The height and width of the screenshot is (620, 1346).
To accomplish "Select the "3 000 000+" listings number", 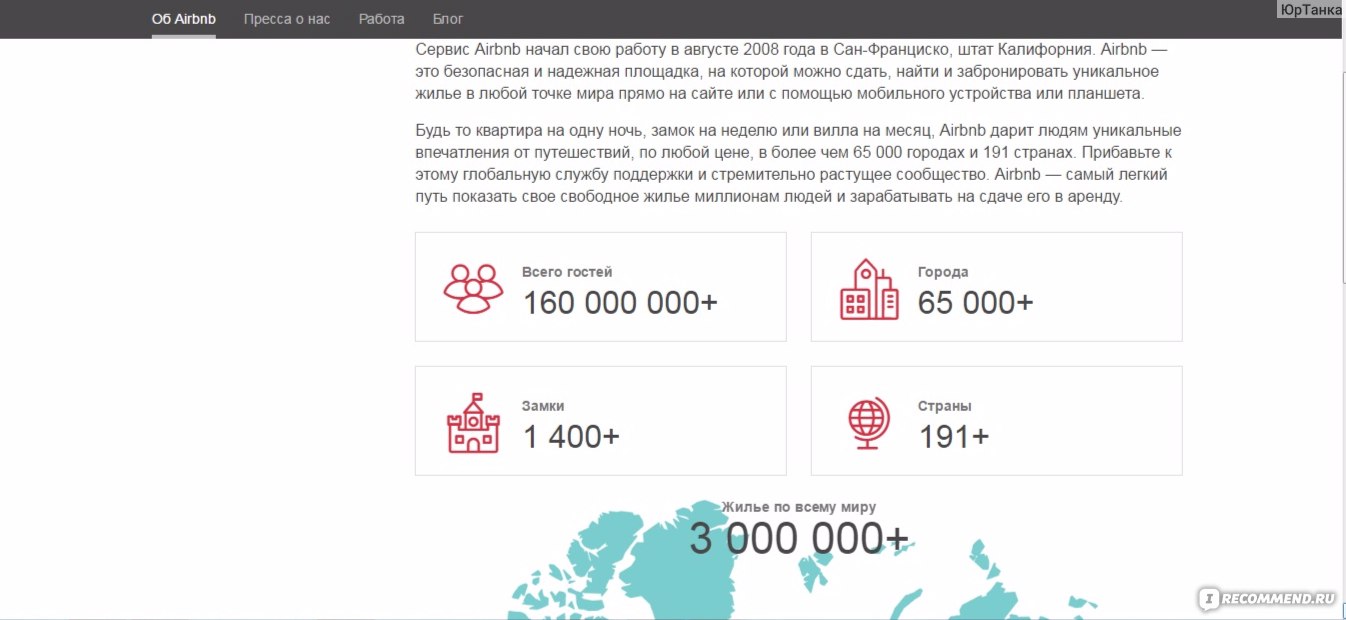I will pos(799,539).
